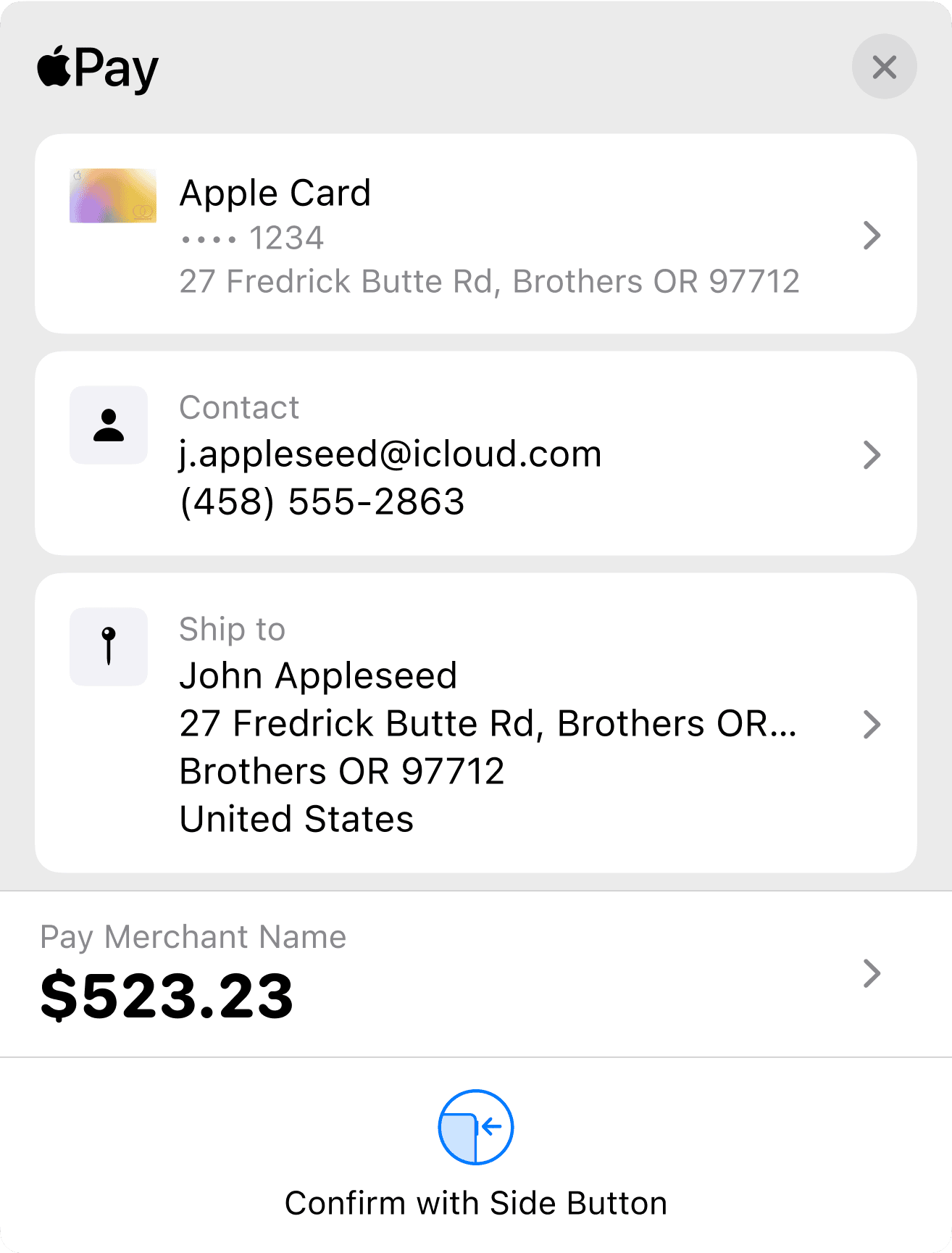Click the $523.23 total amount
This screenshot has width=952, height=1253.
coord(167,996)
